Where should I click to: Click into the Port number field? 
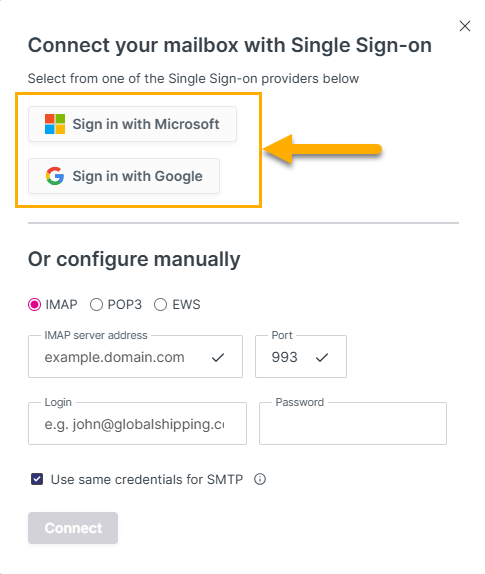(301, 357)
